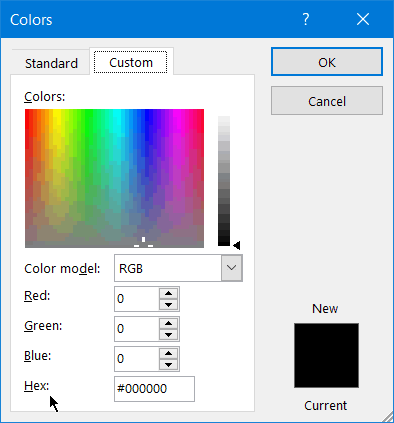Click the grayscale brightness bar
The width and height of the screenshot is (394, 423).
pyautogui.click(x=224, y=181)
